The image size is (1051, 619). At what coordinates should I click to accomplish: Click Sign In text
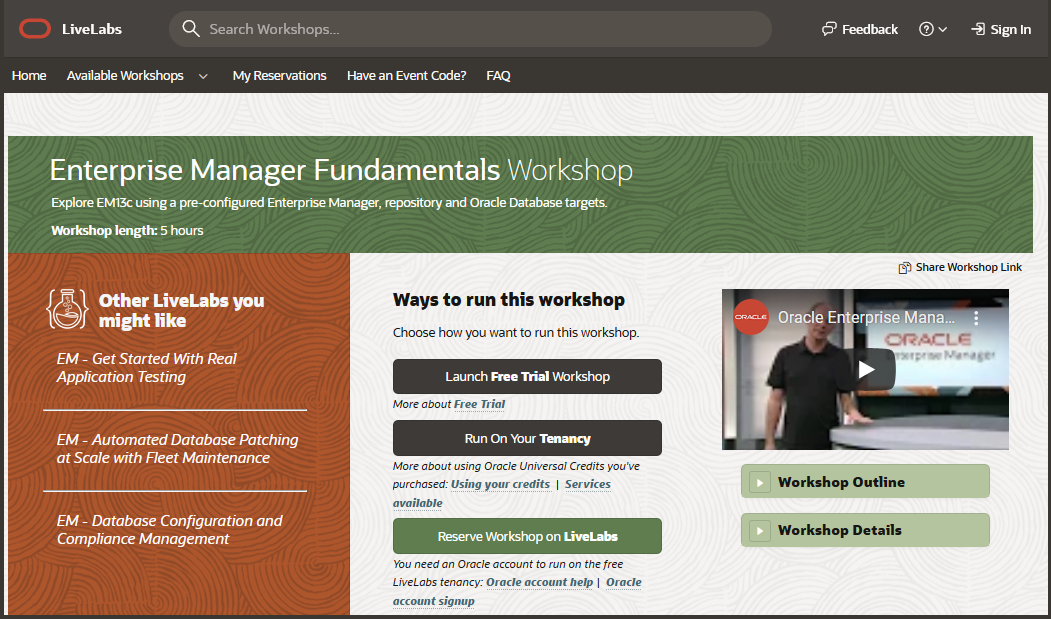click(x=1011, y=29)
